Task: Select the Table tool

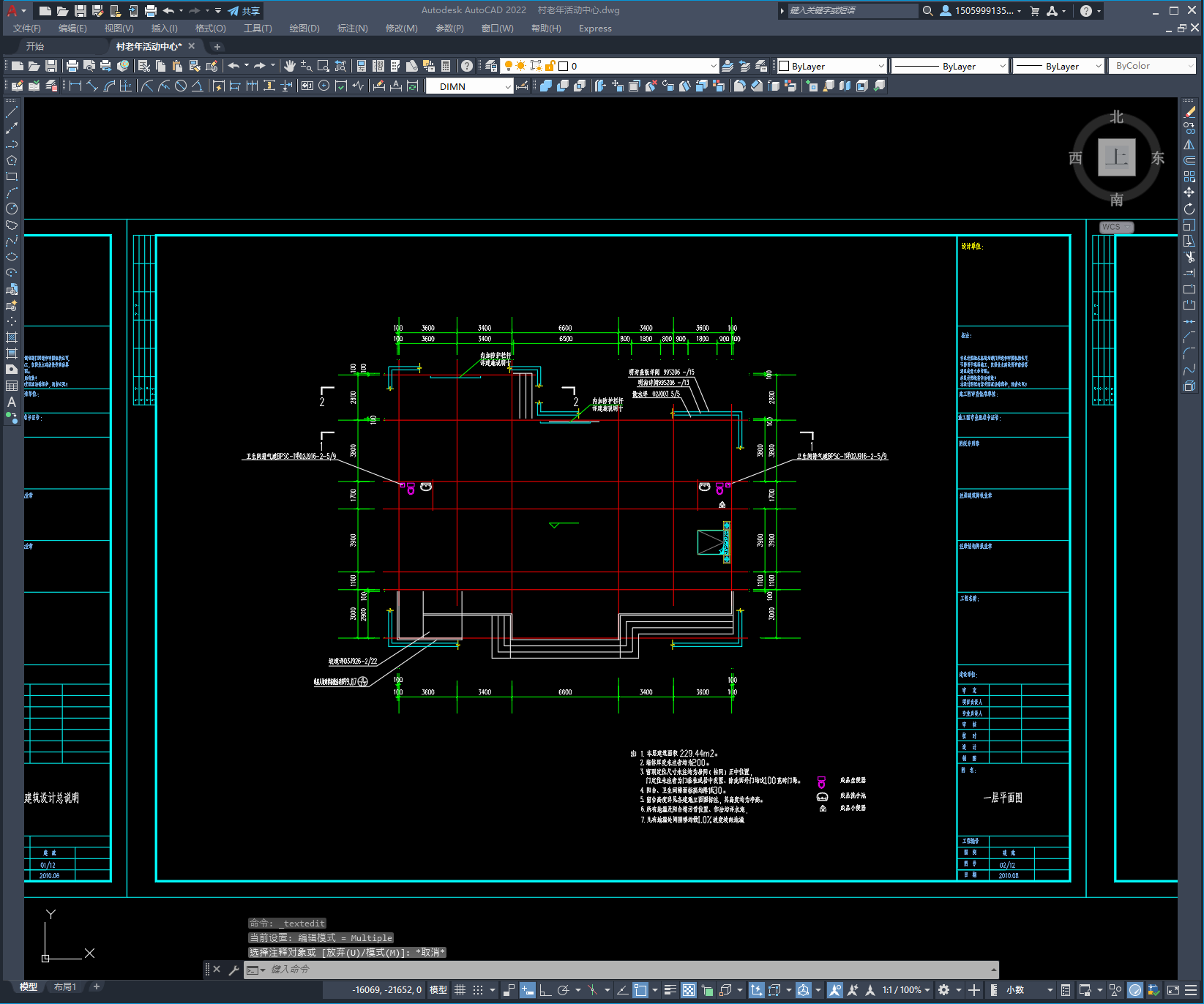Action: click(12, 386)
